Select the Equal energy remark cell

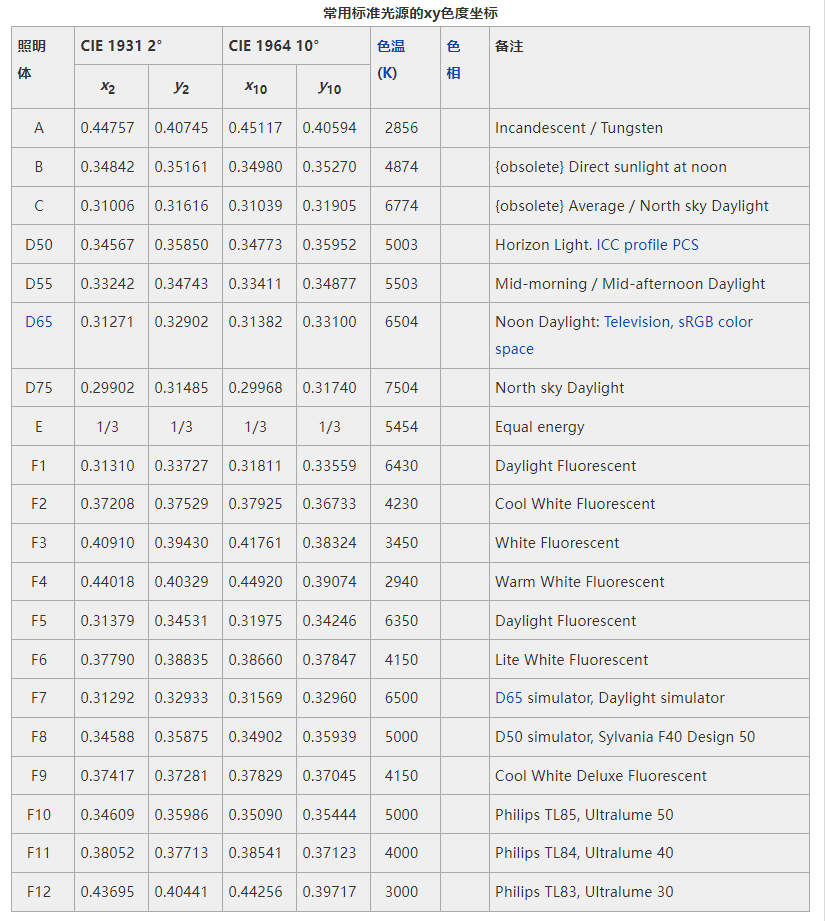(x=539, y=427)
